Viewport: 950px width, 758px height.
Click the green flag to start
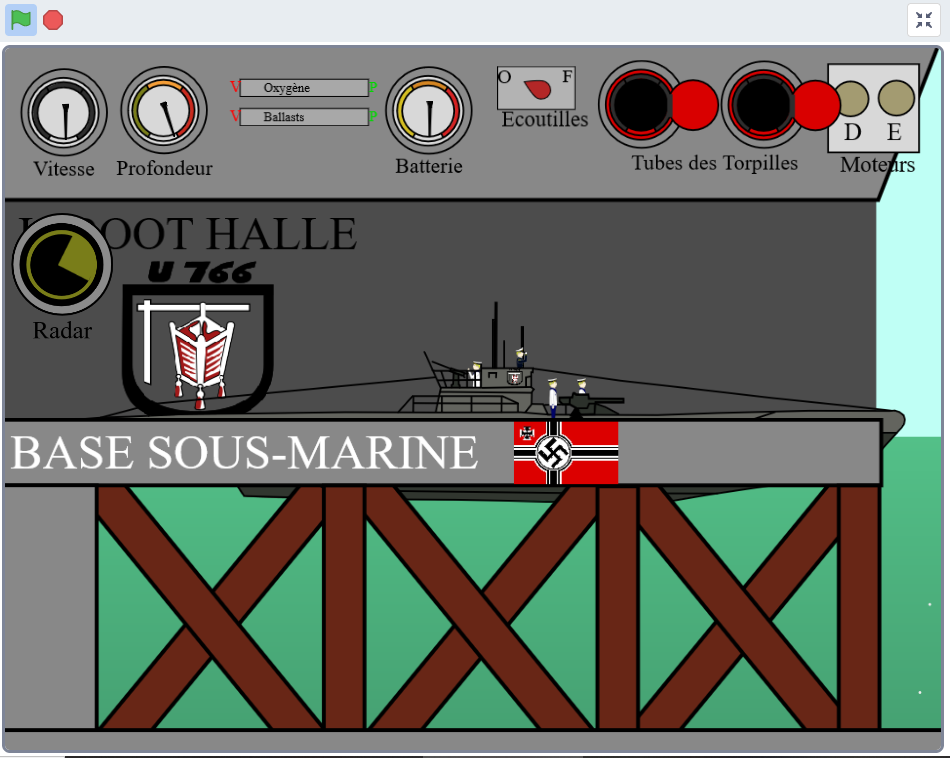21,20
